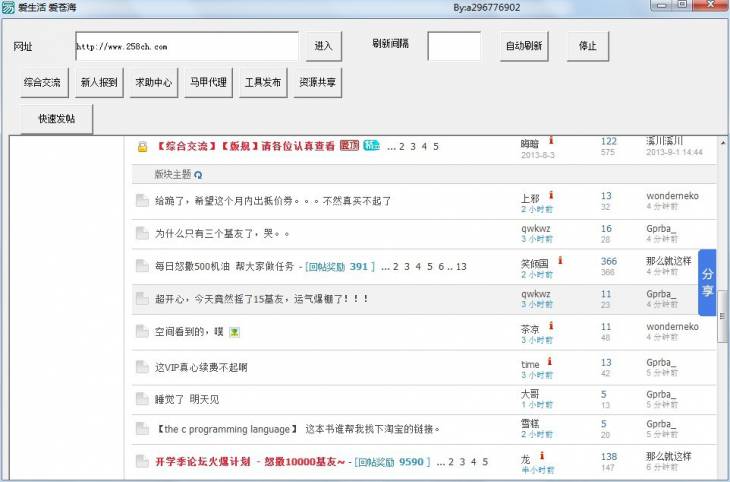Start auto refresh with 自动刷新 button
730x482 pixels.
click(x=523, y=46)
